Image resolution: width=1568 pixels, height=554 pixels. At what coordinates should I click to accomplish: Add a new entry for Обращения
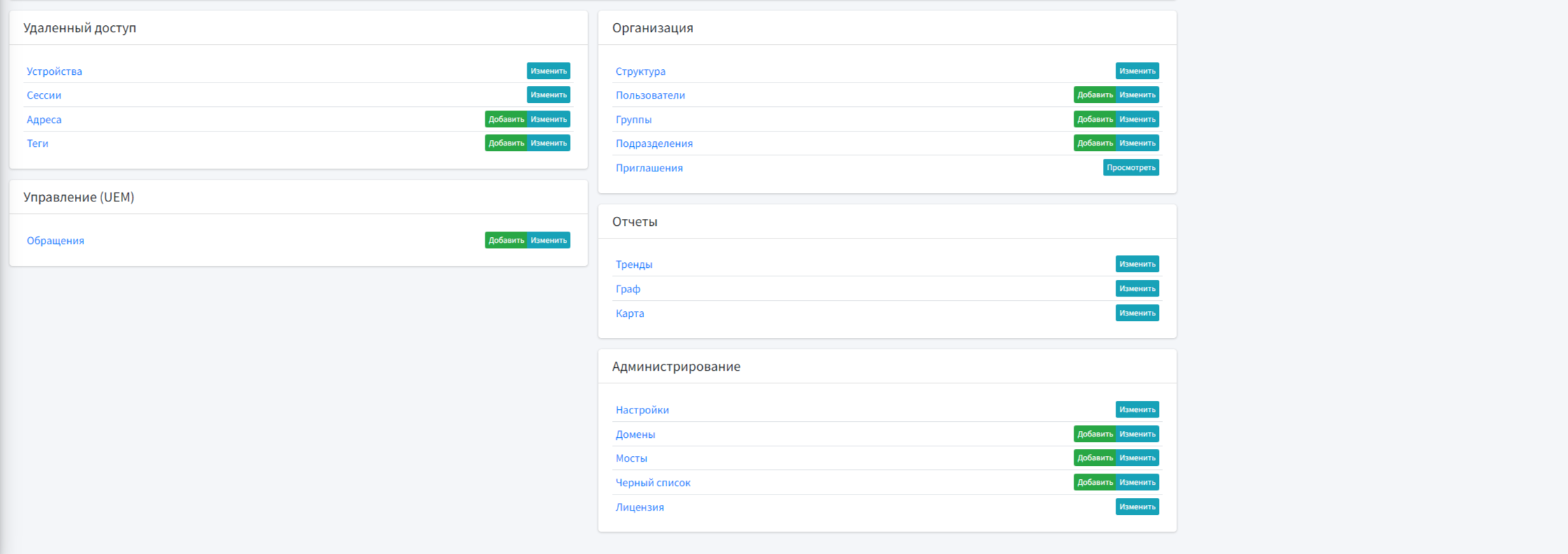pyautogui.click(x=506, y=240)
